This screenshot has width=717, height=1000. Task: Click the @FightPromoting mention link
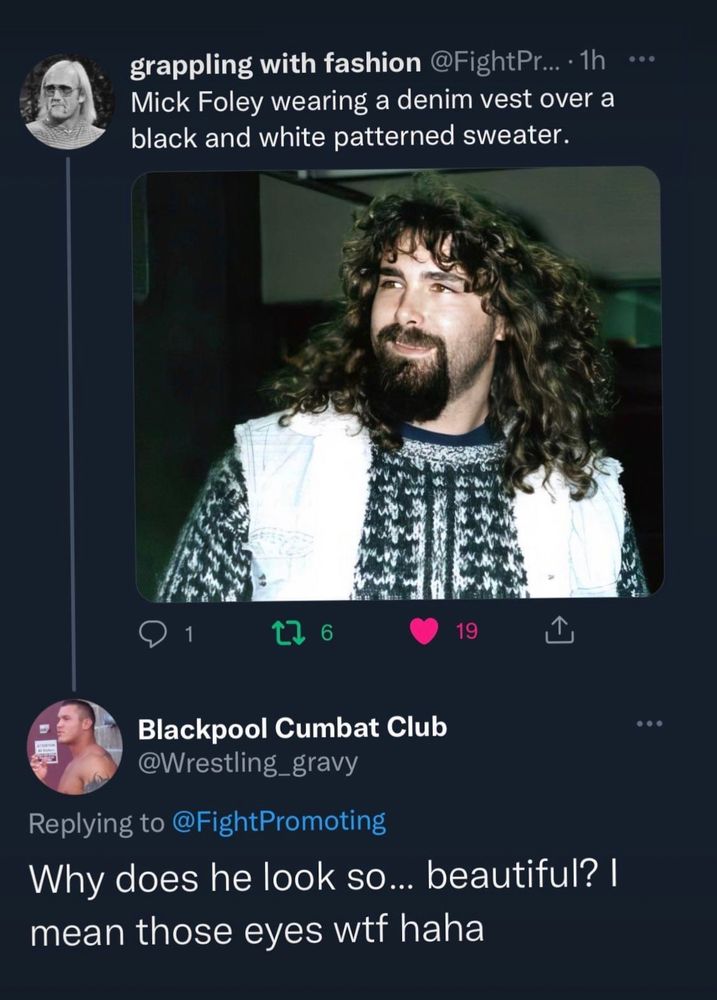coord(279,822)
